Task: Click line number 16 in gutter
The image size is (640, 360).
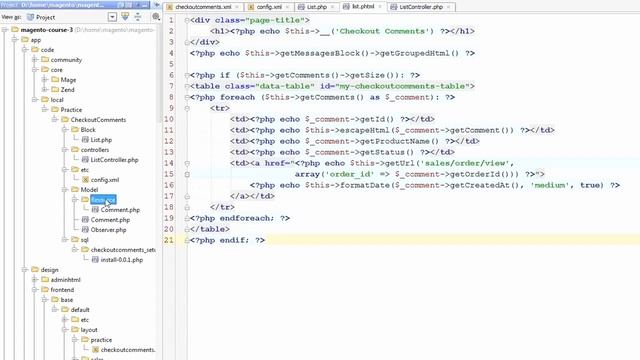Action: tap(169, 185)
